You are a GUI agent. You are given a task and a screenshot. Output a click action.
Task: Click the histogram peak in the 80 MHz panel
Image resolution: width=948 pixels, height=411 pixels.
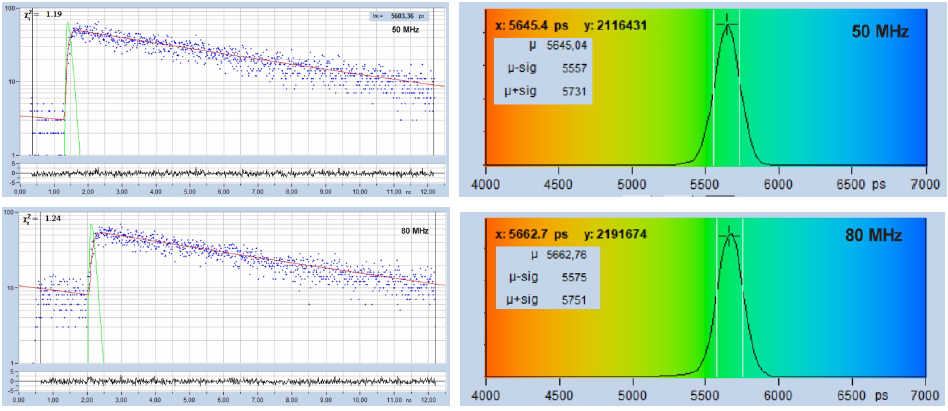pyautogui.click(x=730, y=236)
